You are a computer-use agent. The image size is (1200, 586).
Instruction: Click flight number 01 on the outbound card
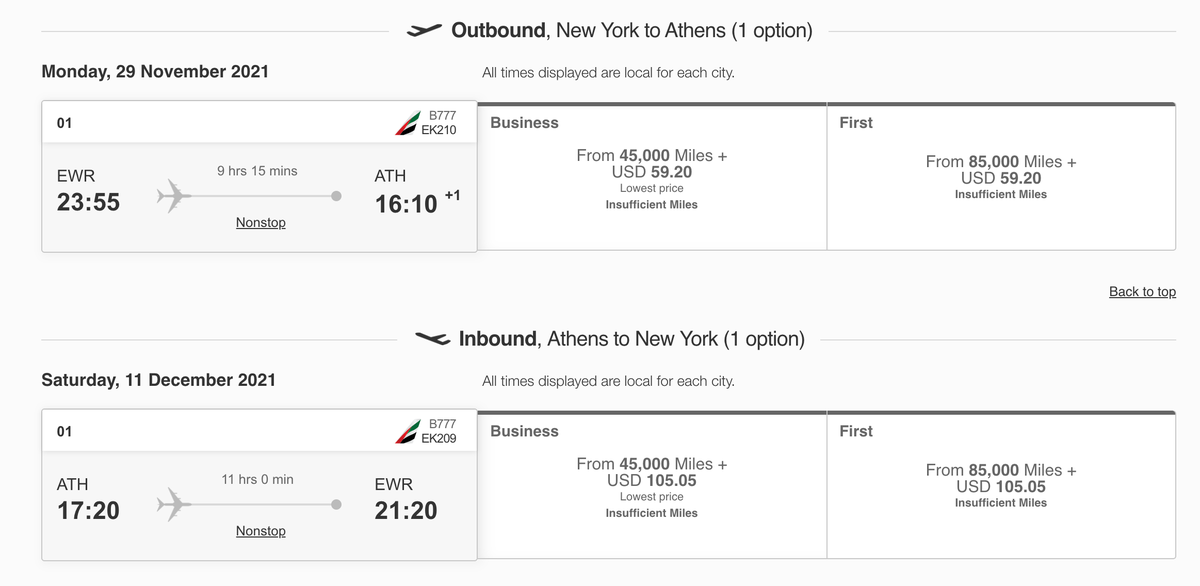pos(62,122)
